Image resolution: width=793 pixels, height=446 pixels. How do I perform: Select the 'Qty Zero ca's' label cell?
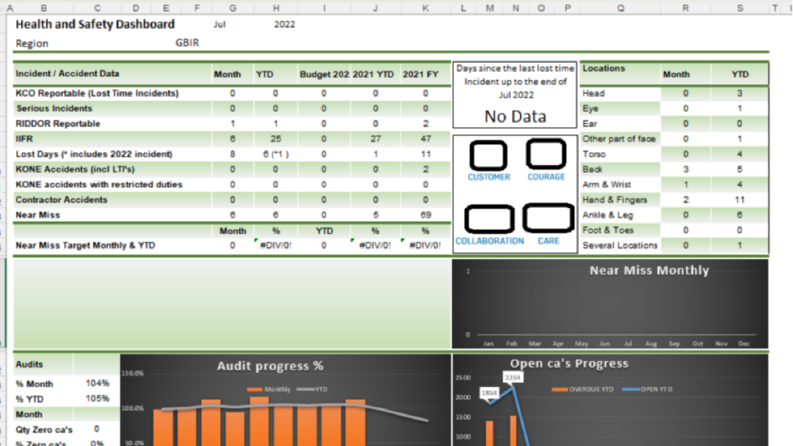(44, 430)
